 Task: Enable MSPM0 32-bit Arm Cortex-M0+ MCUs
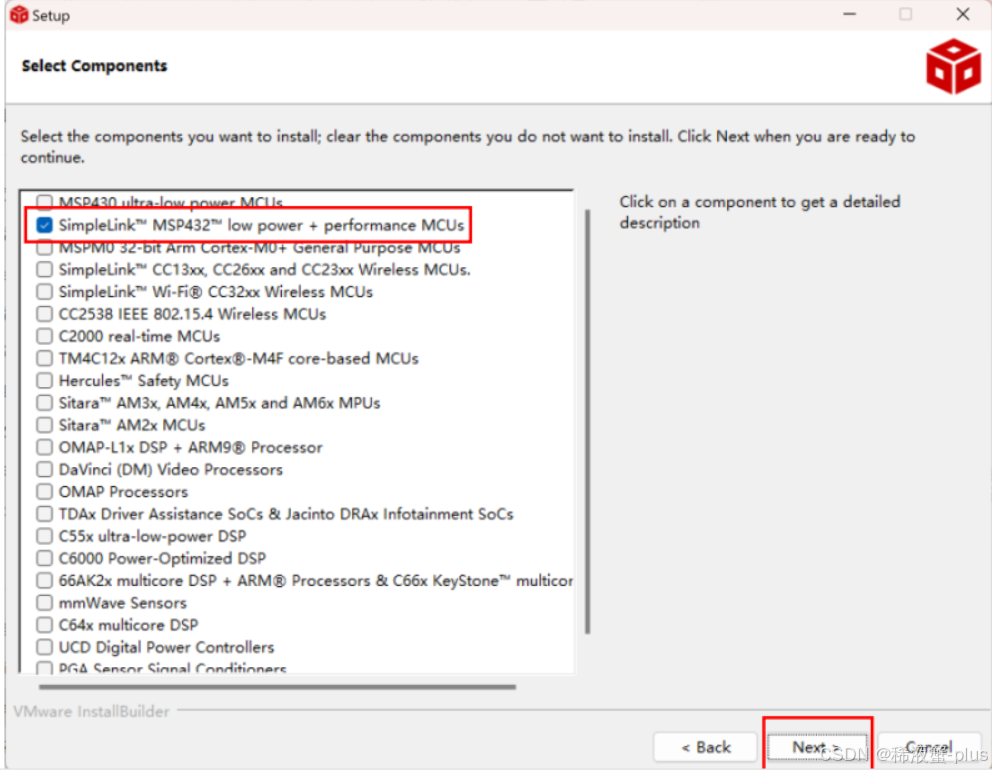point(44,247)
